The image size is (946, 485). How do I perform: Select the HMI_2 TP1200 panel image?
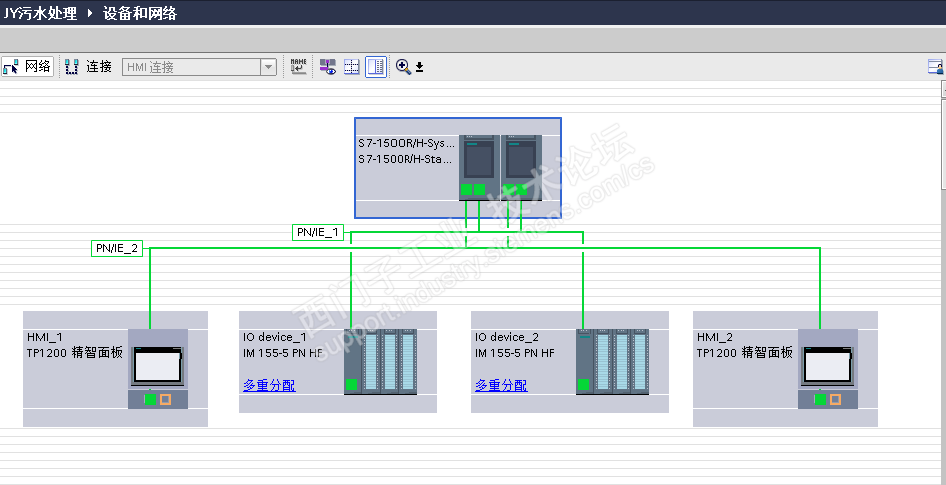pos(828,367)
